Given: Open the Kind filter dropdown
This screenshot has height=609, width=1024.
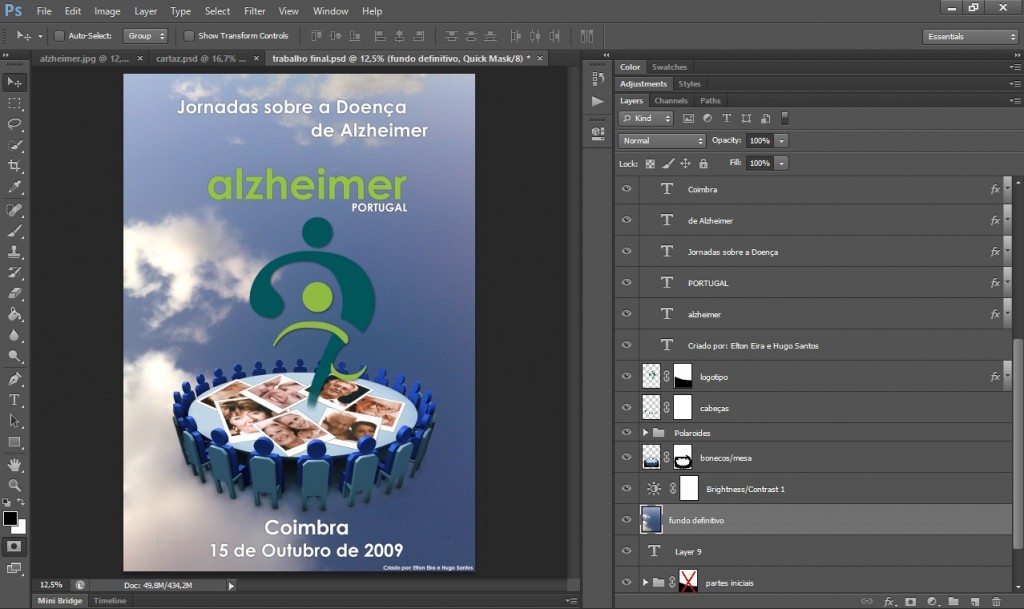Looking at the screenshot, I should coord(646,118).
